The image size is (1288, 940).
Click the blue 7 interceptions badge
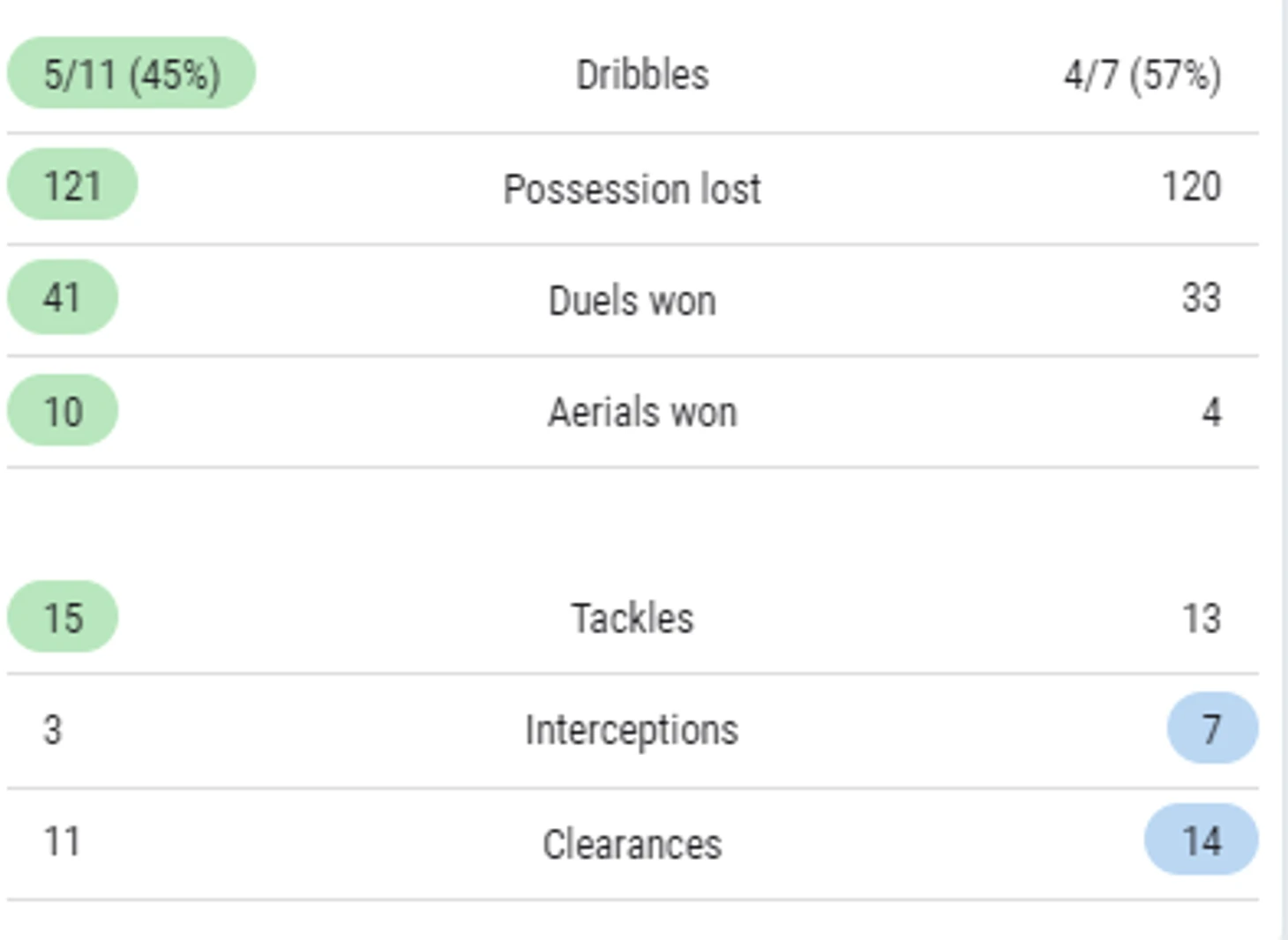click(1212, 728)
